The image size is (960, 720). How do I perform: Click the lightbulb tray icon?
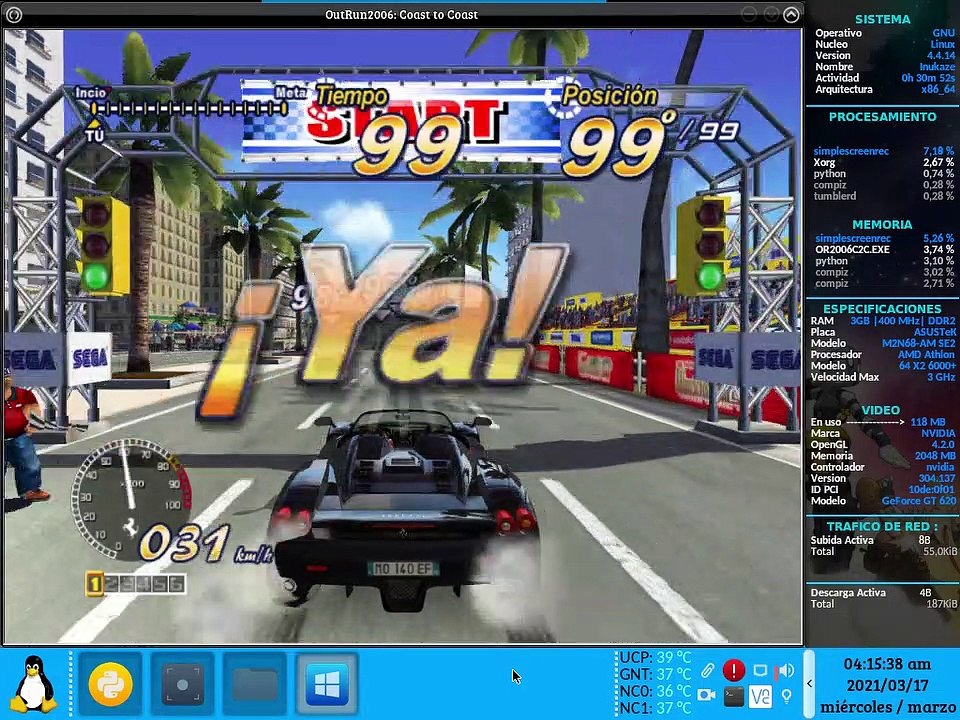[x=786, y=696]
